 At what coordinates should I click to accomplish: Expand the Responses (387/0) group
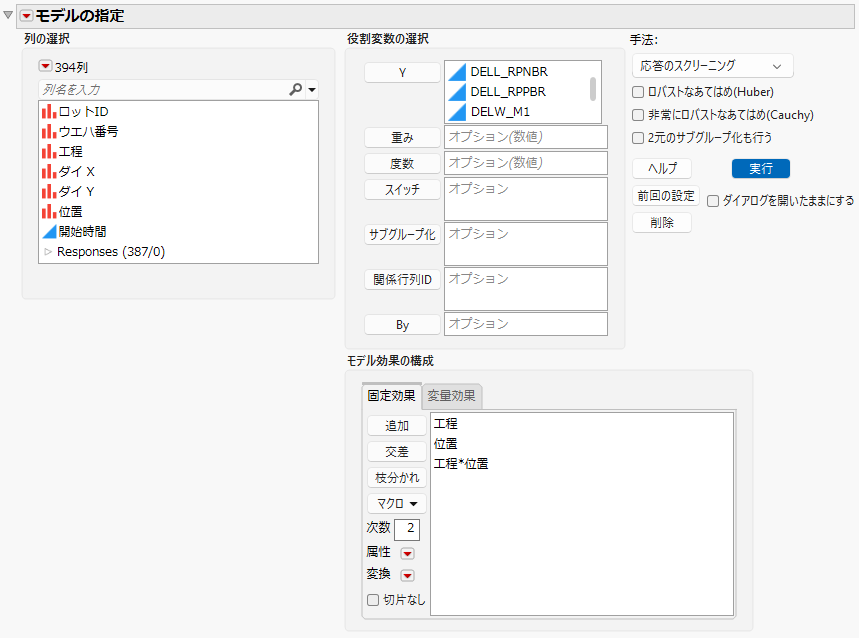48,252
